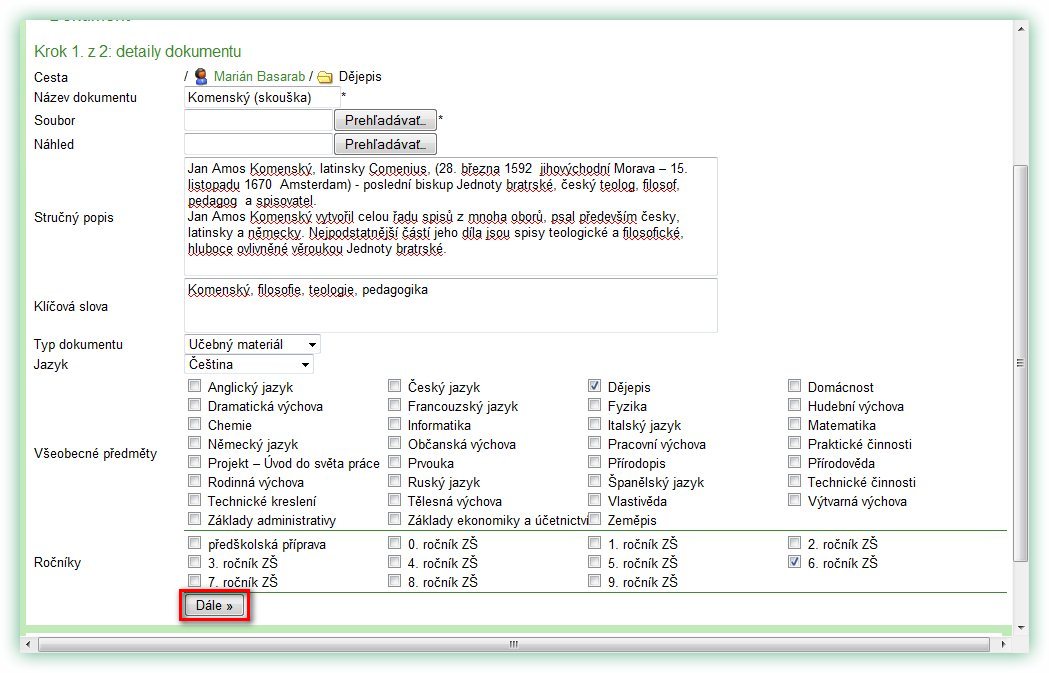The height and width of the screenshot is (673, 1049).
Task: Open Marián Basarab path link
Action: tap(259, 76)
